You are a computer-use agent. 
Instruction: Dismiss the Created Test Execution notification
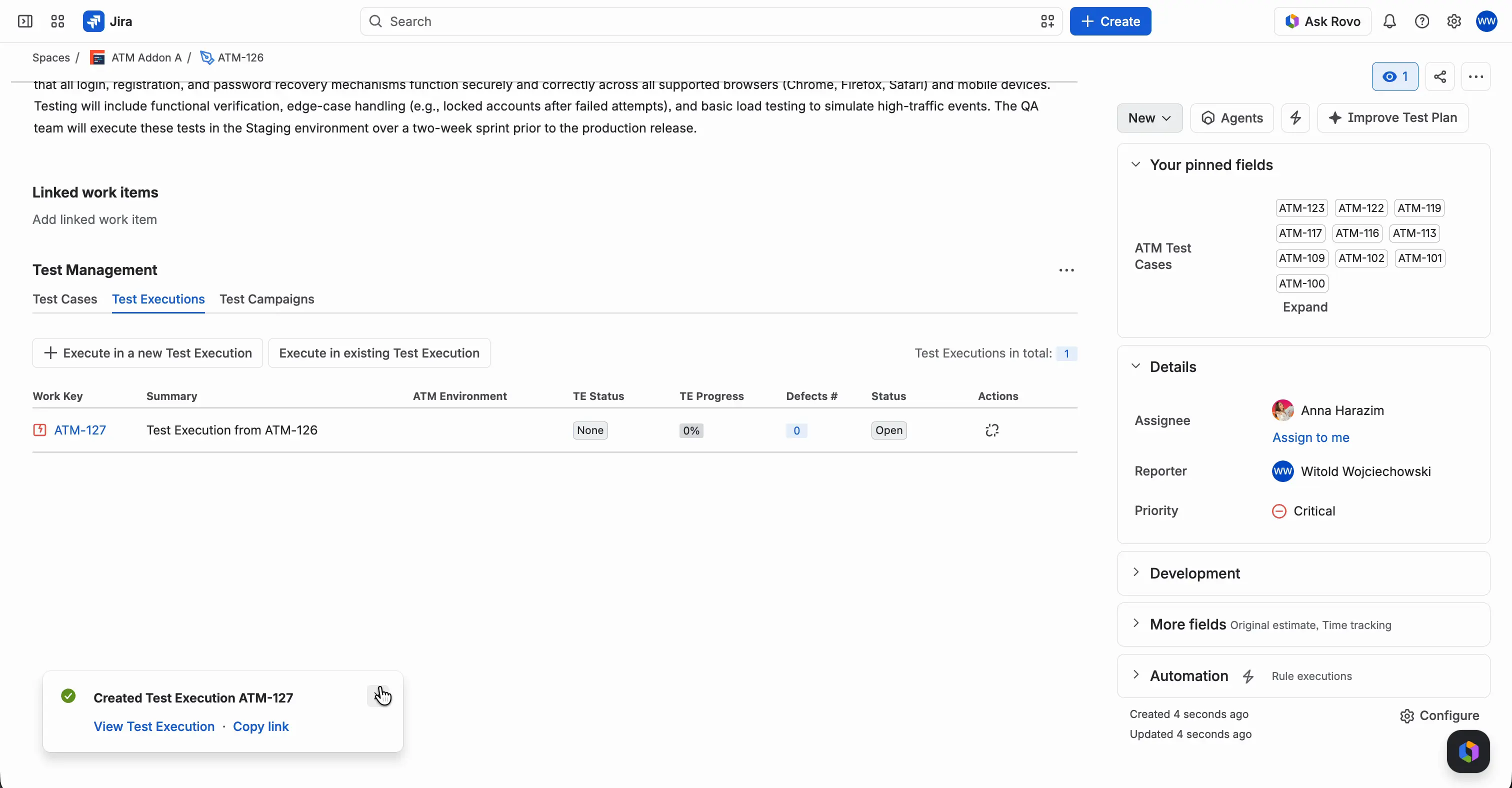[378, 696]
